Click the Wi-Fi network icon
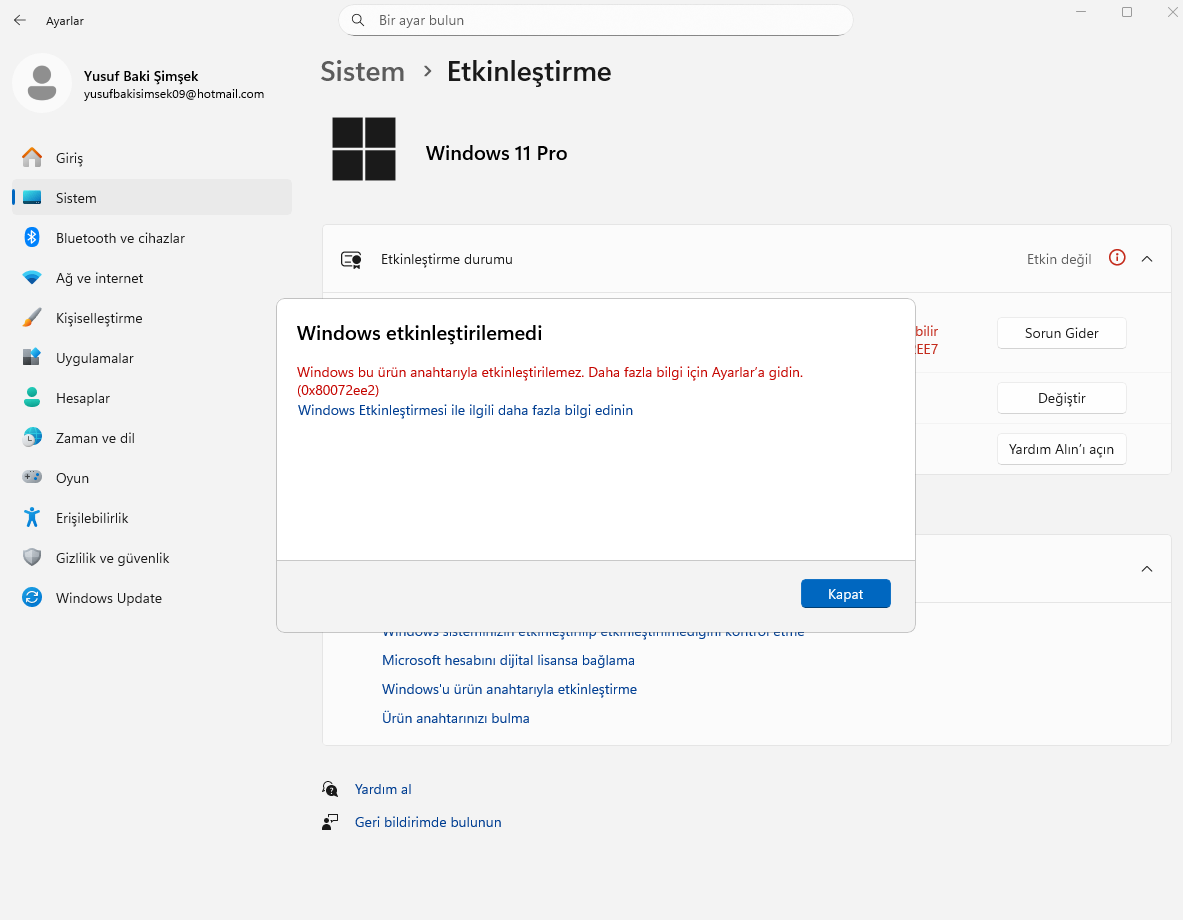 pyautogui.click(x=32, y=278)
